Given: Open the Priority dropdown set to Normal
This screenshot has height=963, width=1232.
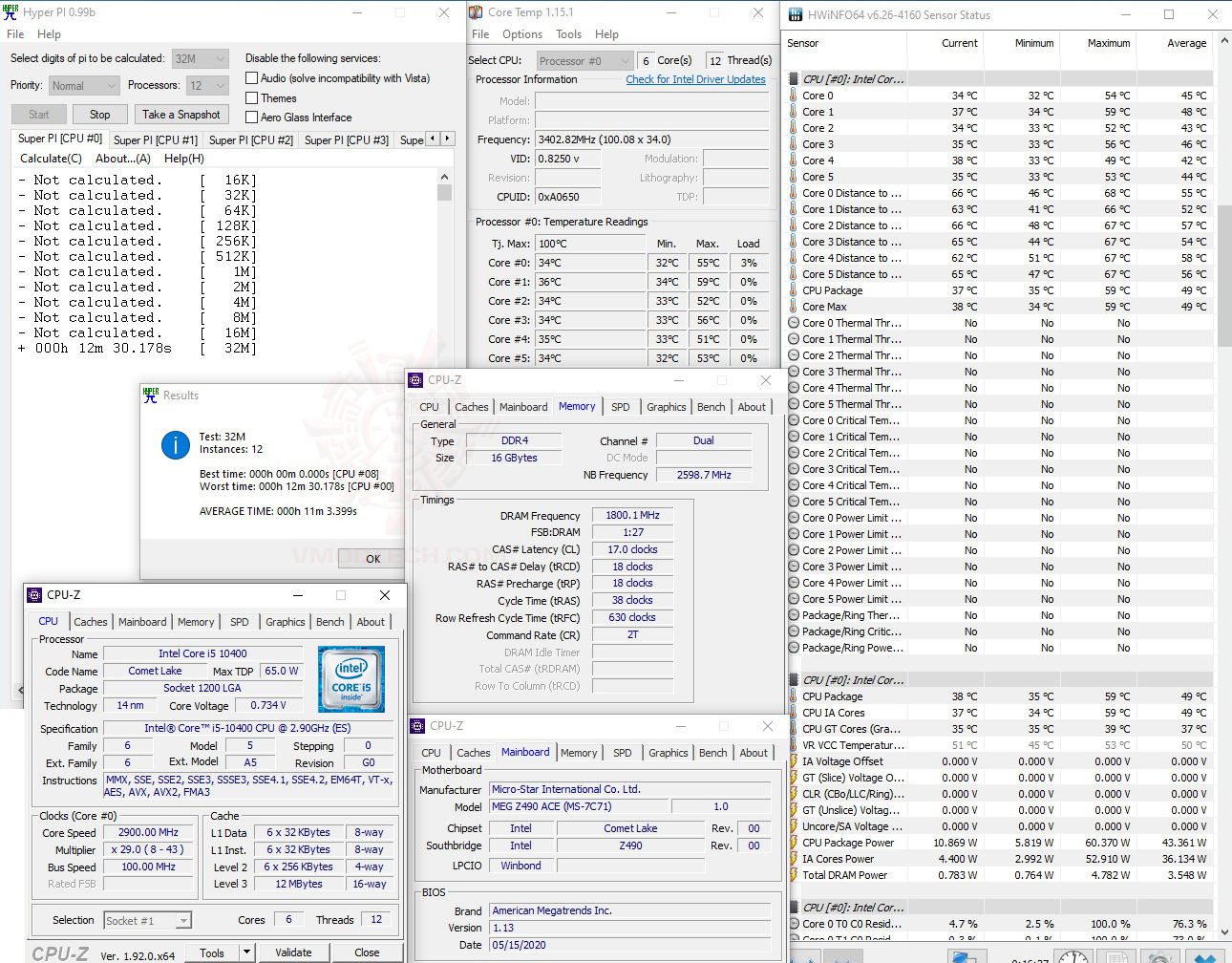Looking at the screenshot, I should pyautogui.click(x=84, y=85).
